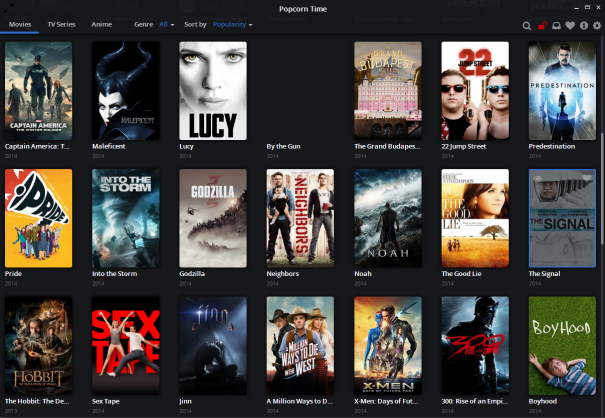Click the Sex Tape title text

[x=106, y=401]
